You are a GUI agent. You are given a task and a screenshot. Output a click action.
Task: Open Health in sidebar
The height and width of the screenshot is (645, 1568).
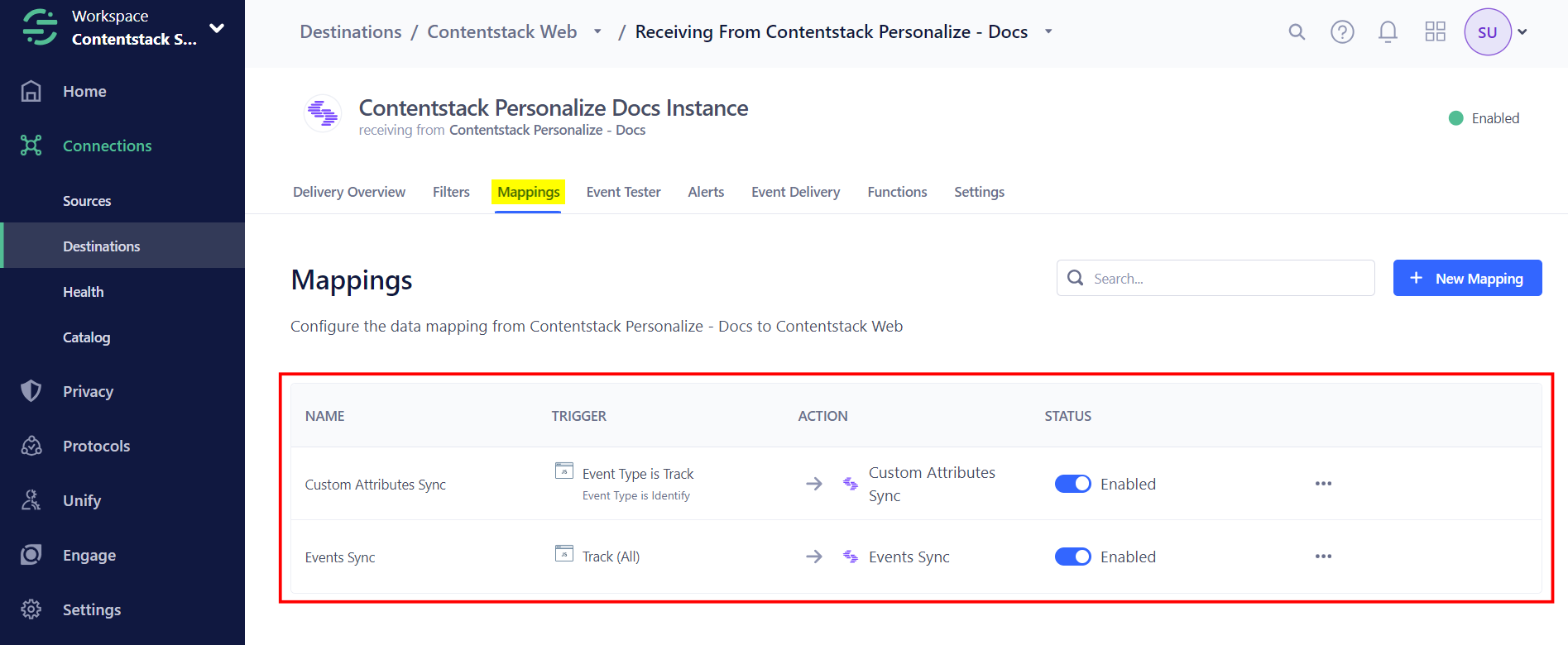pos(84,292)
